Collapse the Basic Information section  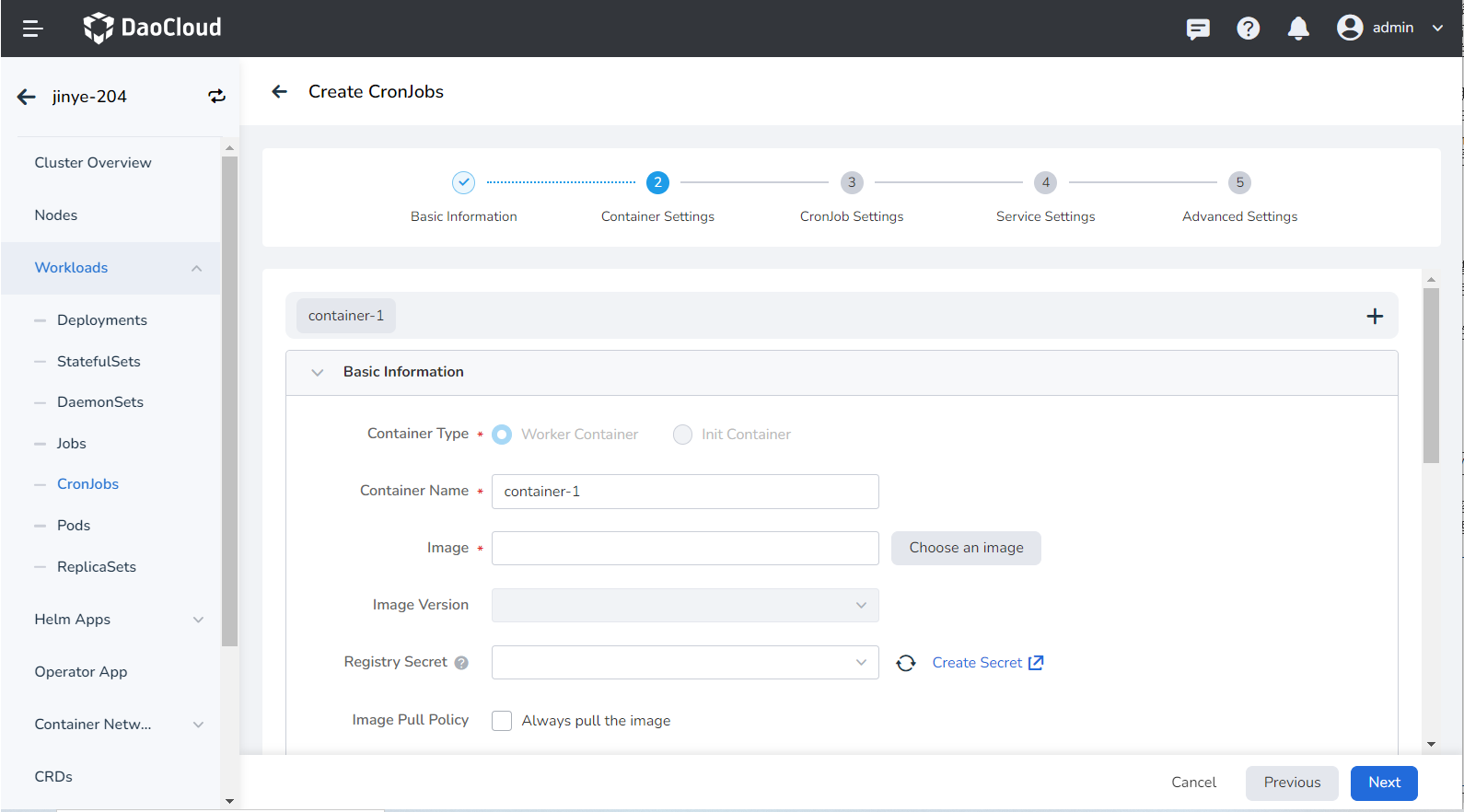[318, 372]
